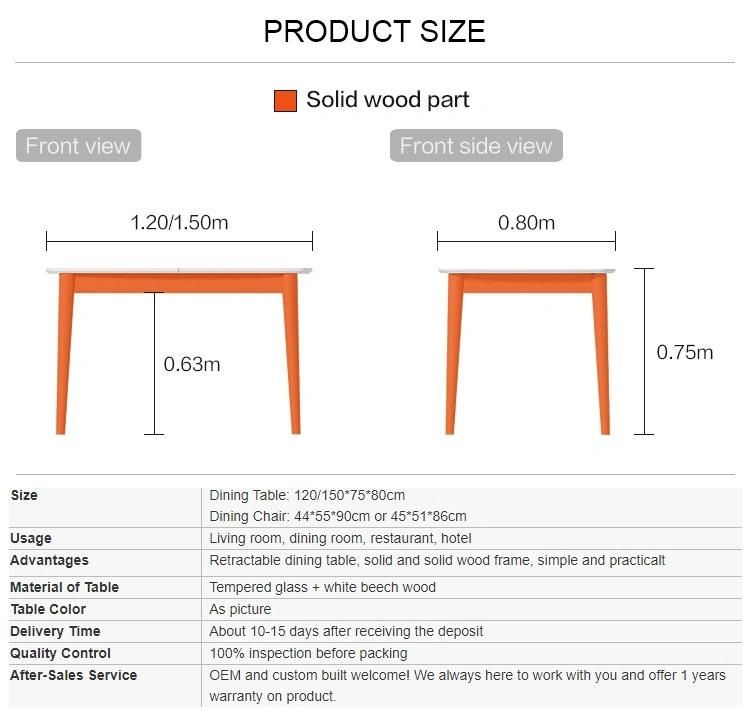Viewport: 750px width, 720px height.
Task: Click the 0.80m depth dimension text
Action: pyautogui.click(x=526, y=223)
